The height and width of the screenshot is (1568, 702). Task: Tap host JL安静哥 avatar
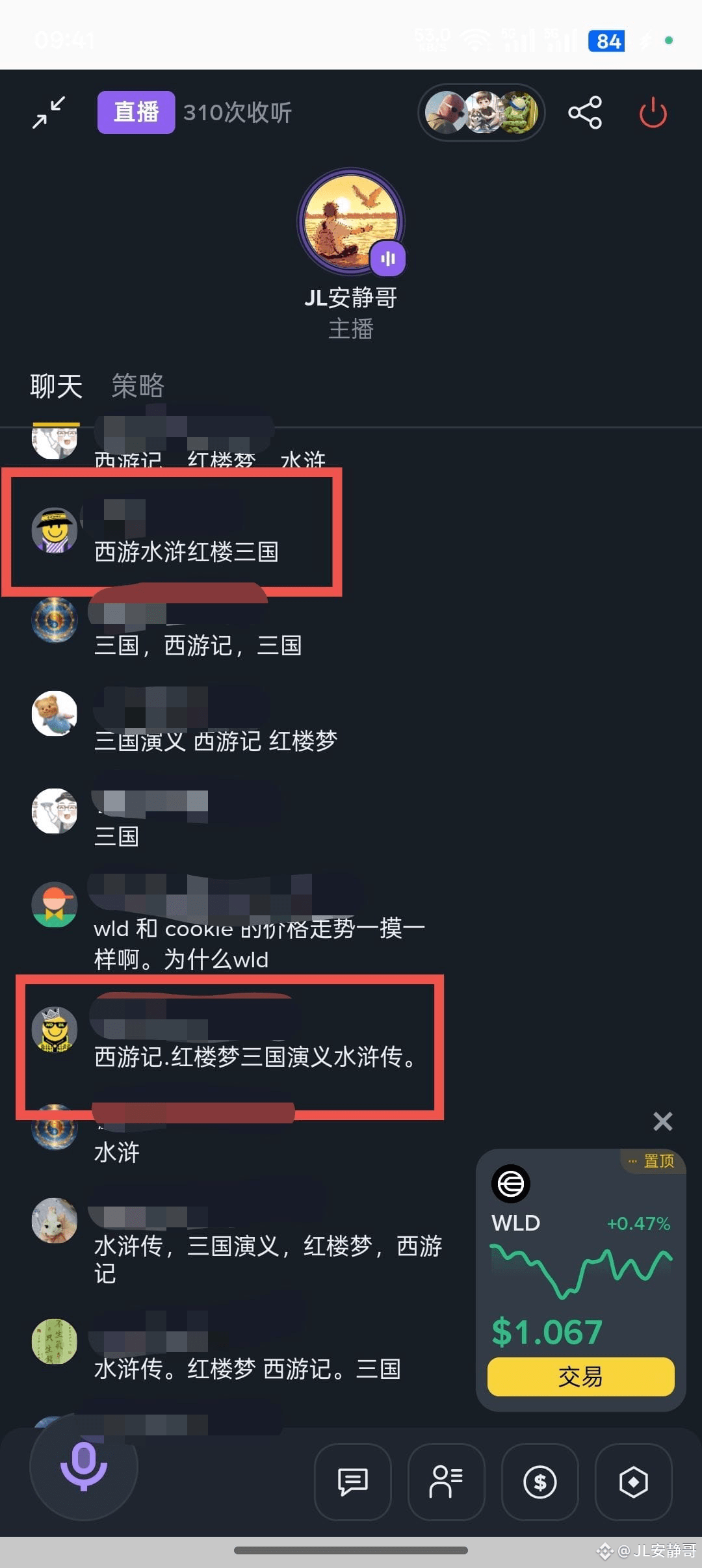[351, 222]
